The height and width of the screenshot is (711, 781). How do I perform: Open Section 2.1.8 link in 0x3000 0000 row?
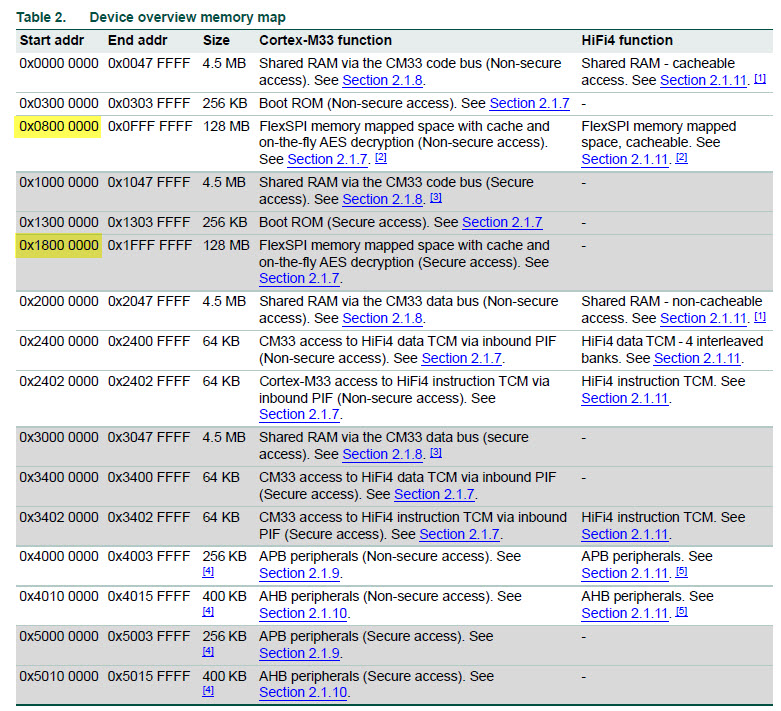(383, 454)
